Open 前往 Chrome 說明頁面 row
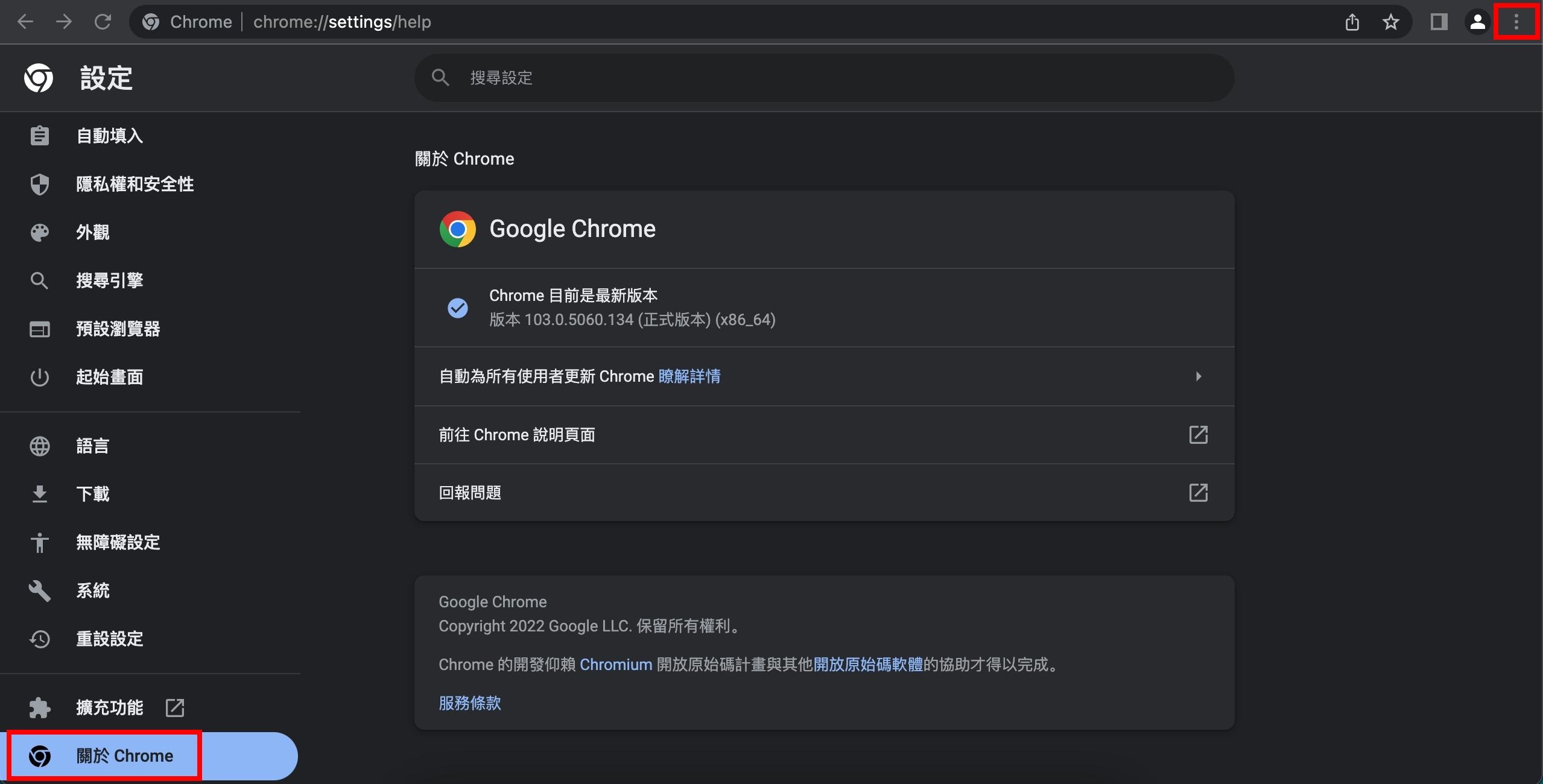 click(x=824, y=435)
